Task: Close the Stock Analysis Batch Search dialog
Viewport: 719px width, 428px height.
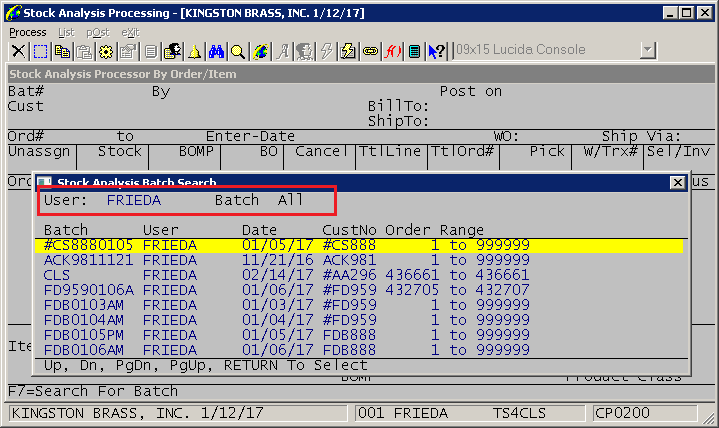Action: pos(677,182)
